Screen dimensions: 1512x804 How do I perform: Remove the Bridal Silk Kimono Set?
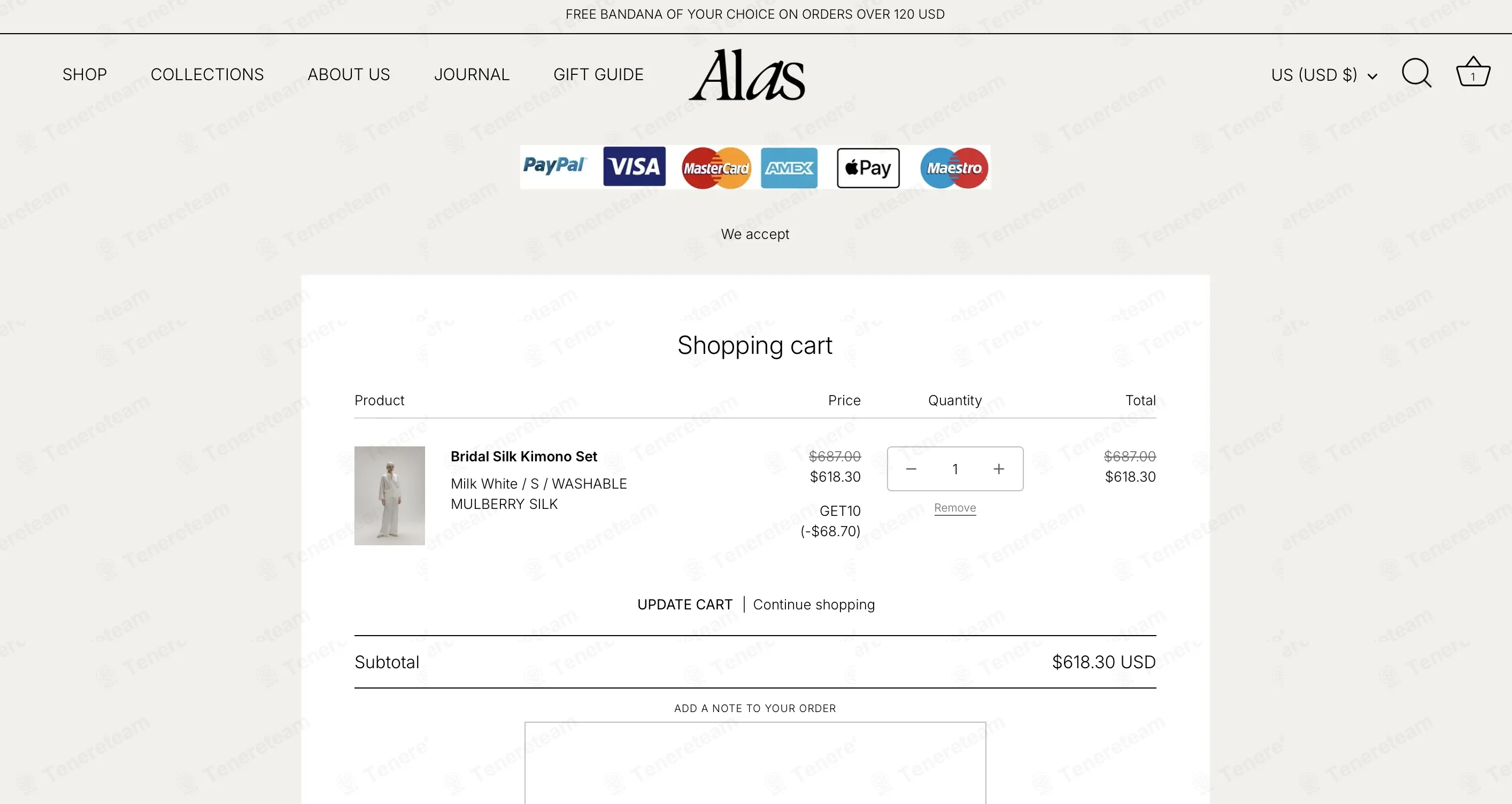click(x=955, y=508)
